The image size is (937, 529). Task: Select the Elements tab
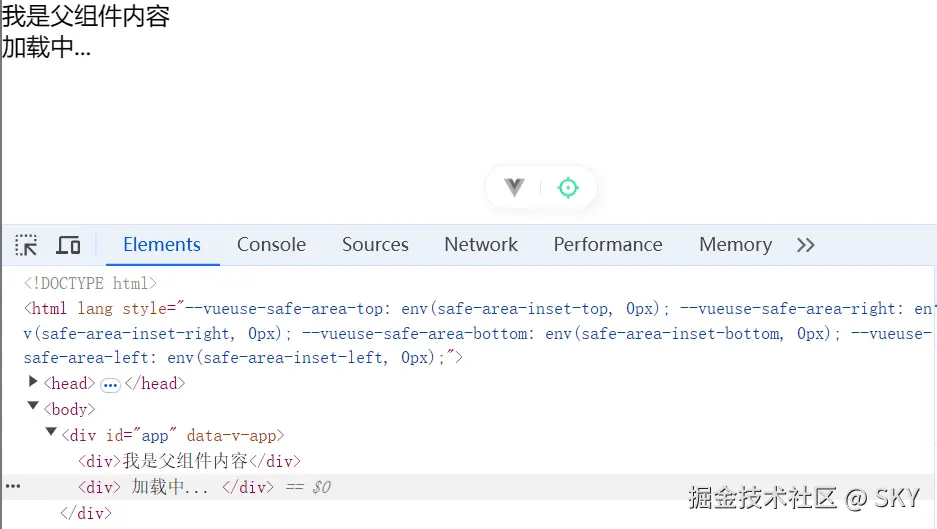162,245
